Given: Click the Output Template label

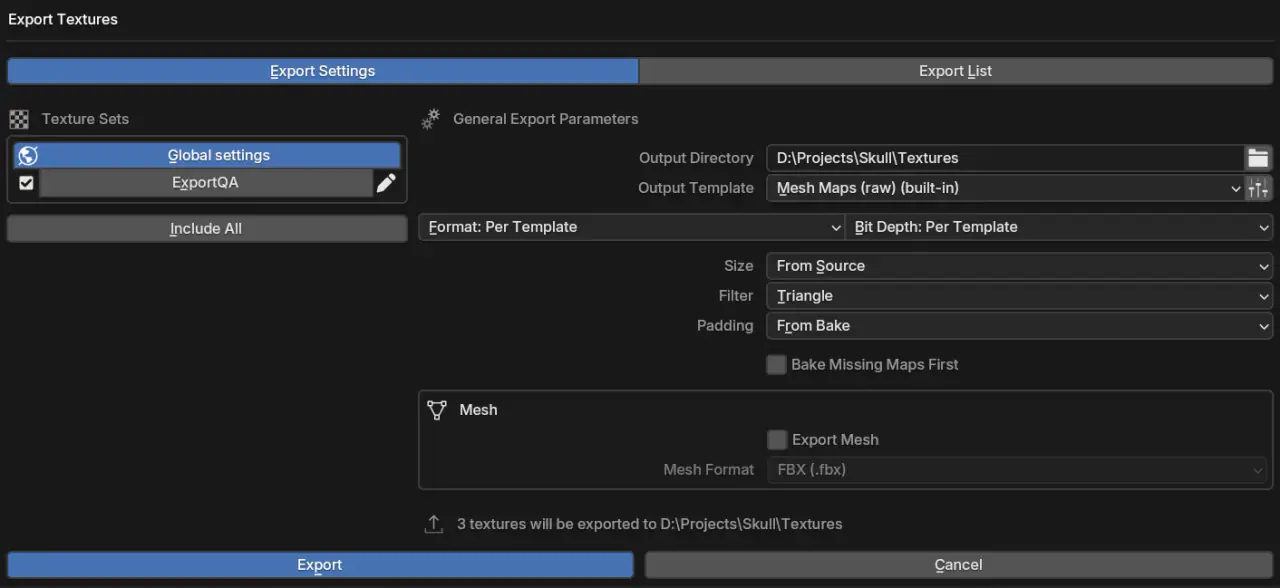Looking at the screenshot, I should pyautogui.click(x=696, y=188).
